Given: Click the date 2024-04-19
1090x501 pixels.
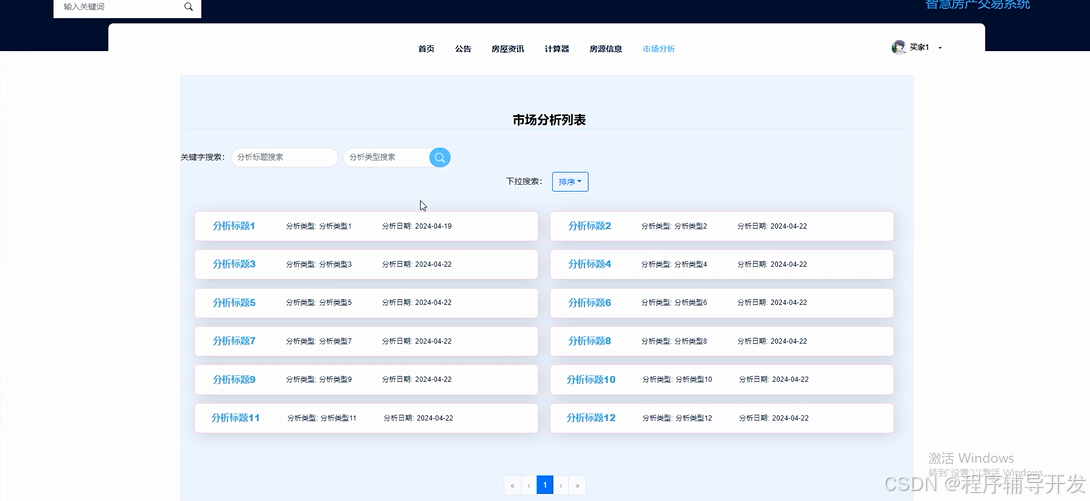Looking at the screenshot, I should (x=433, y=226).
